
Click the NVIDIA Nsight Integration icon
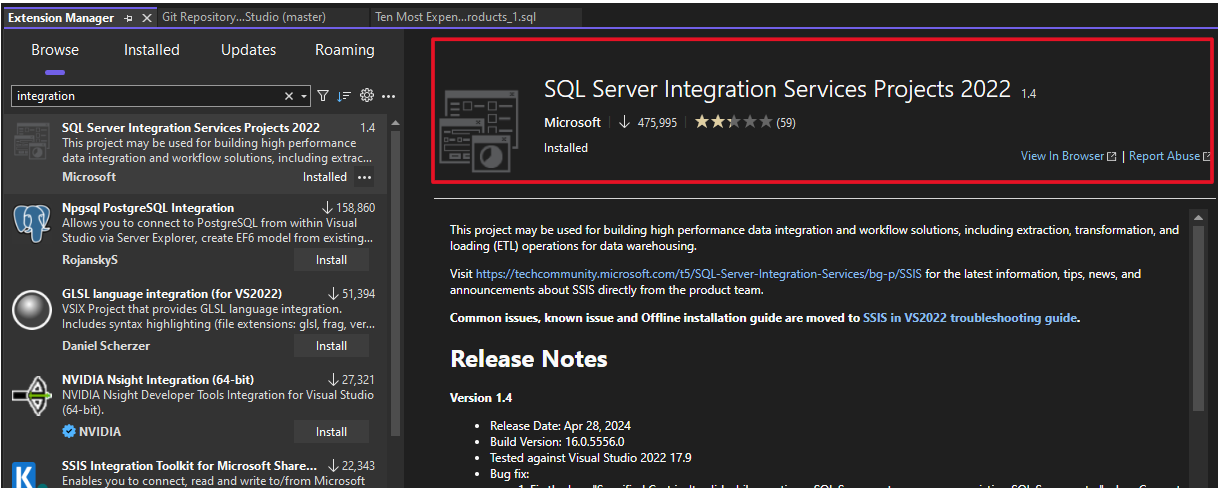click(x=32, y=395)
